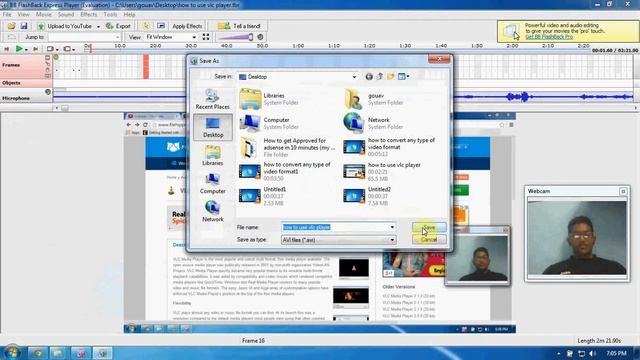Click the Cancel button in Save As dialog
The image size is (640, 360).
coord(429,240)
